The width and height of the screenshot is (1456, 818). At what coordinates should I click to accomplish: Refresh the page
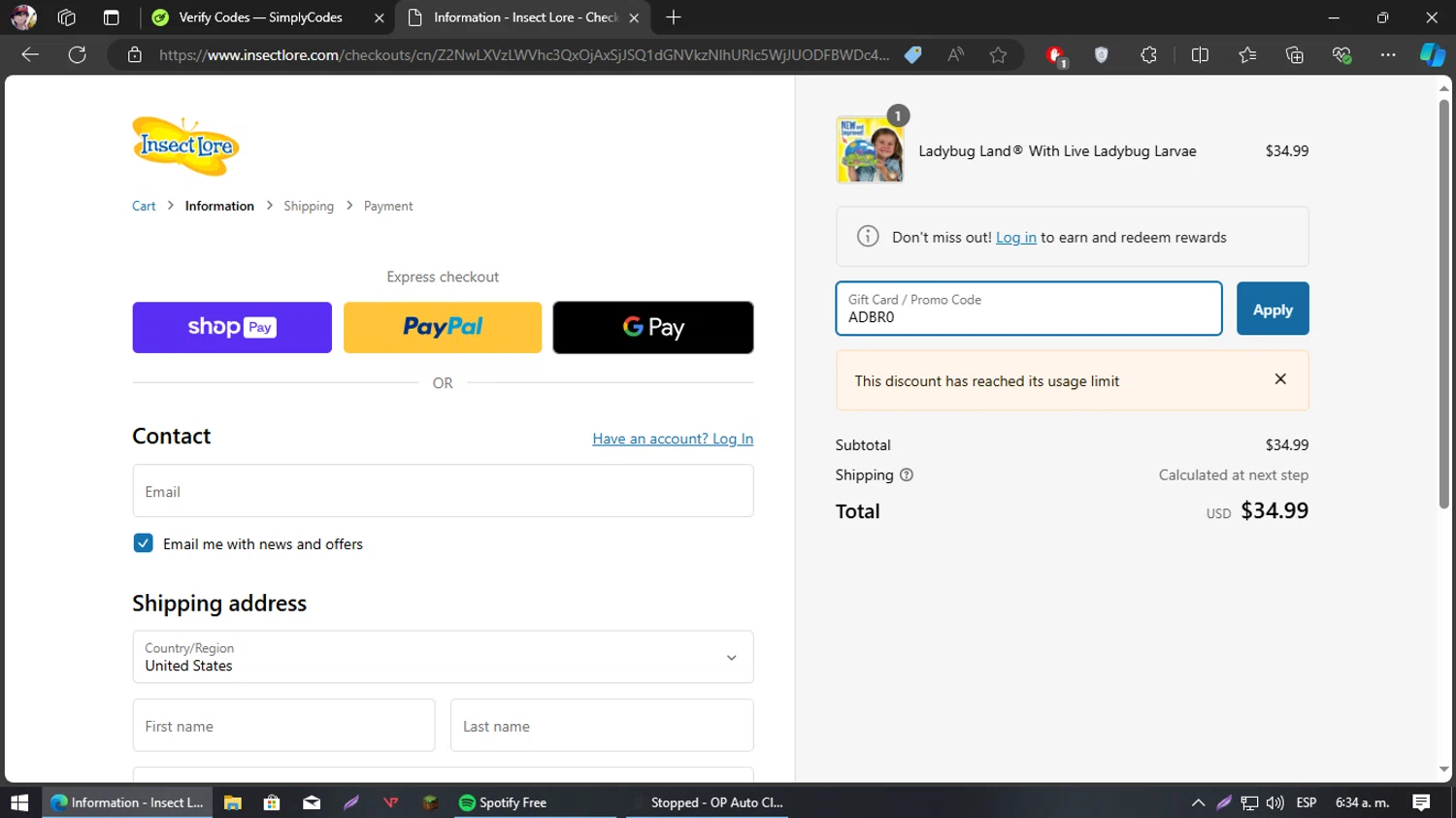78,54
